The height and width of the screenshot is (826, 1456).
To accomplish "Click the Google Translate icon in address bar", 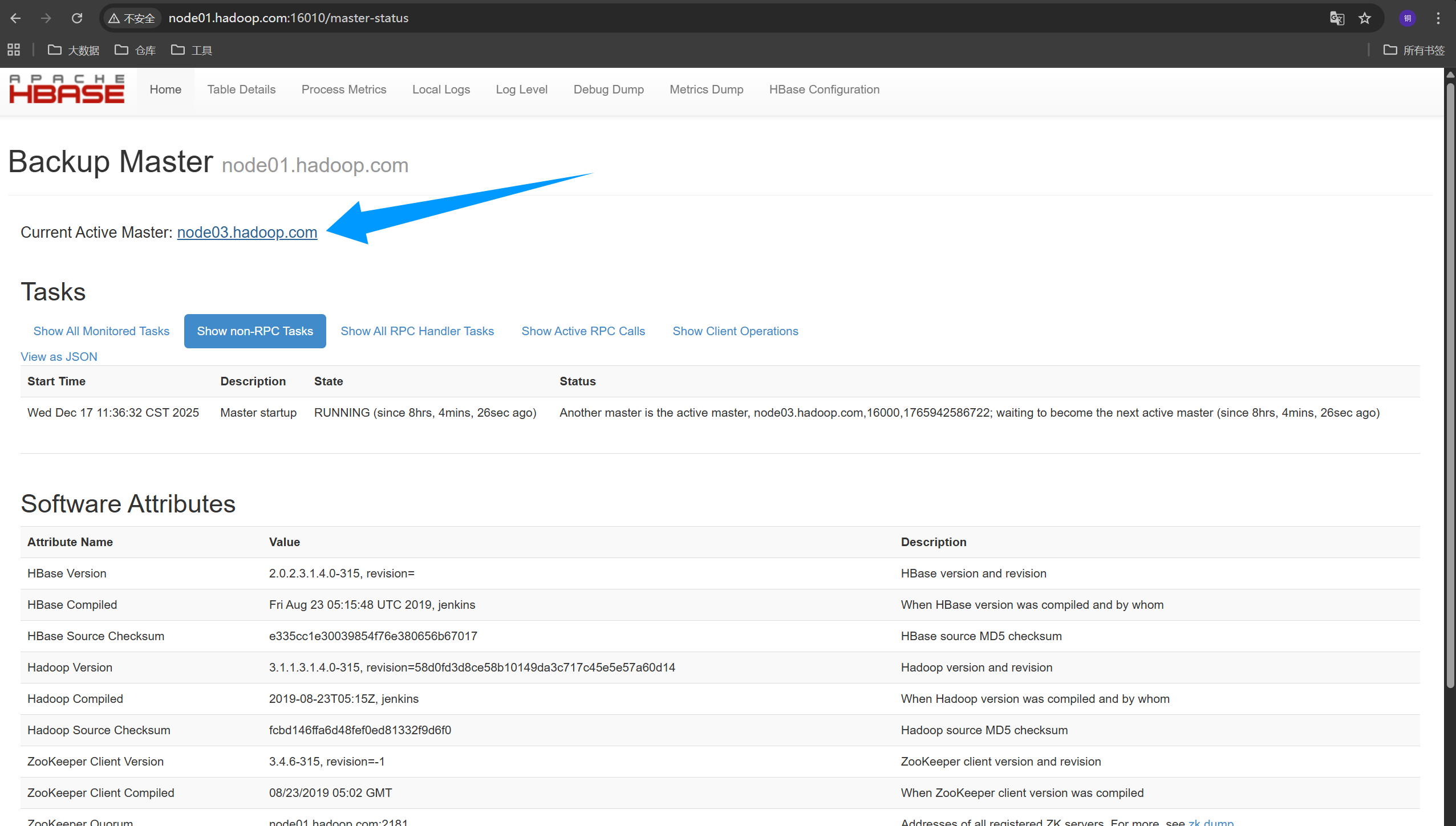I will pyautogui.click(x=1337, y=18).
